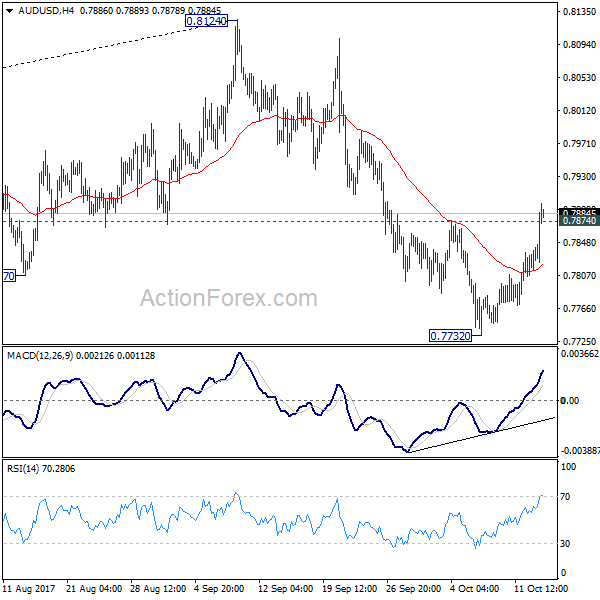Select the RSI 100 scale label

(x=568, y=467)
